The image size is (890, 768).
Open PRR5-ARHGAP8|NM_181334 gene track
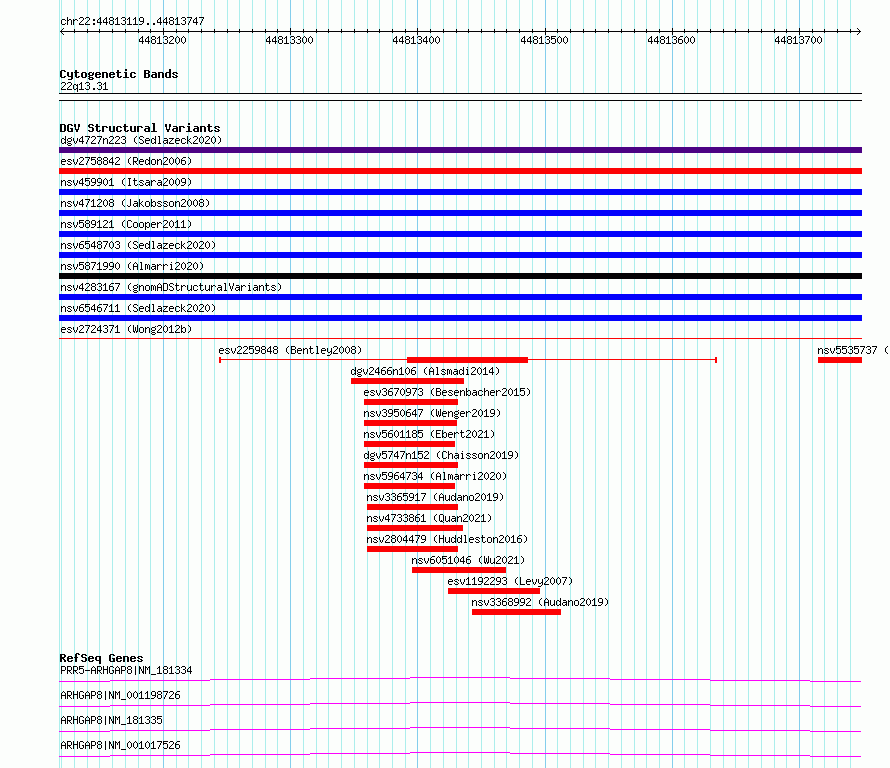coord(126,670)
